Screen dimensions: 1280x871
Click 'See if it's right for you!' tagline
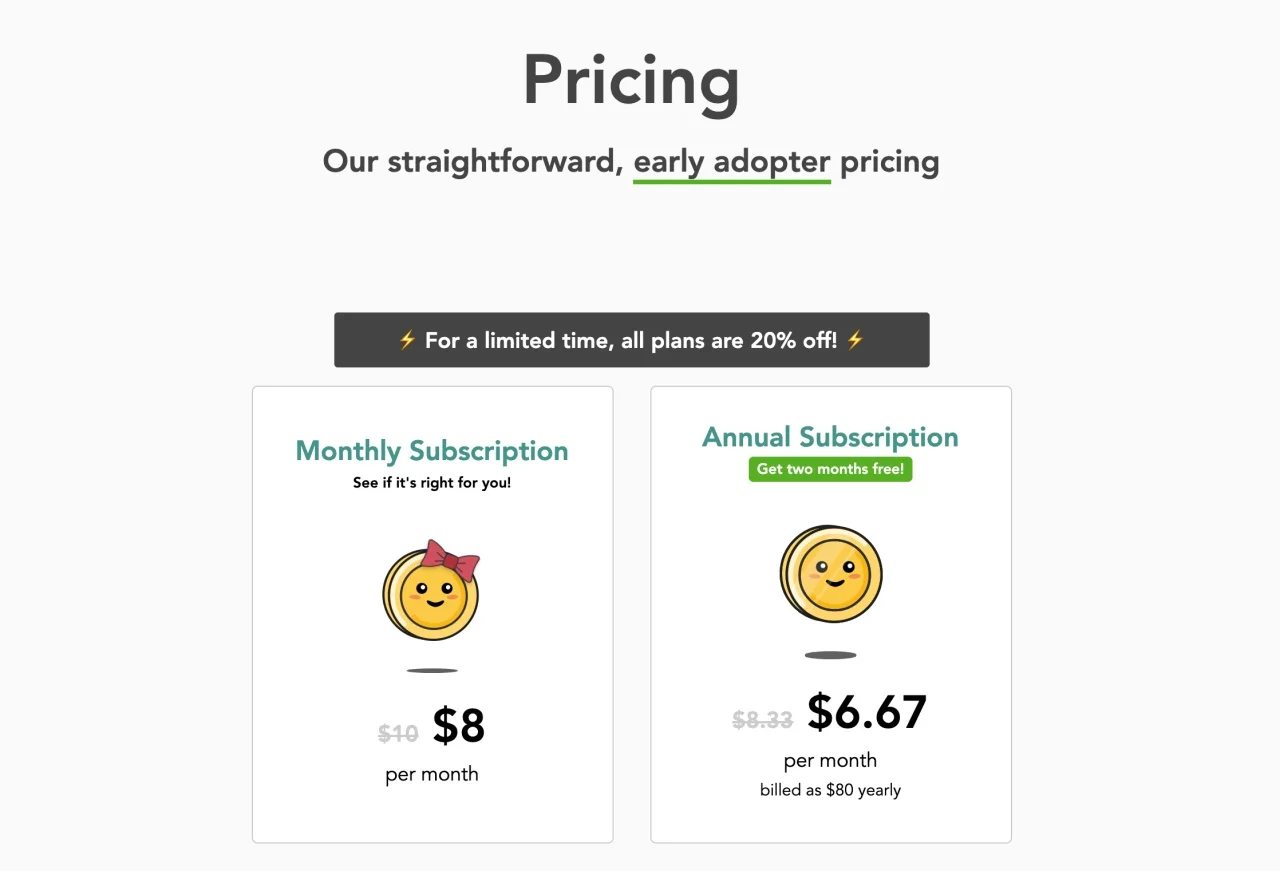click(432, 483)
